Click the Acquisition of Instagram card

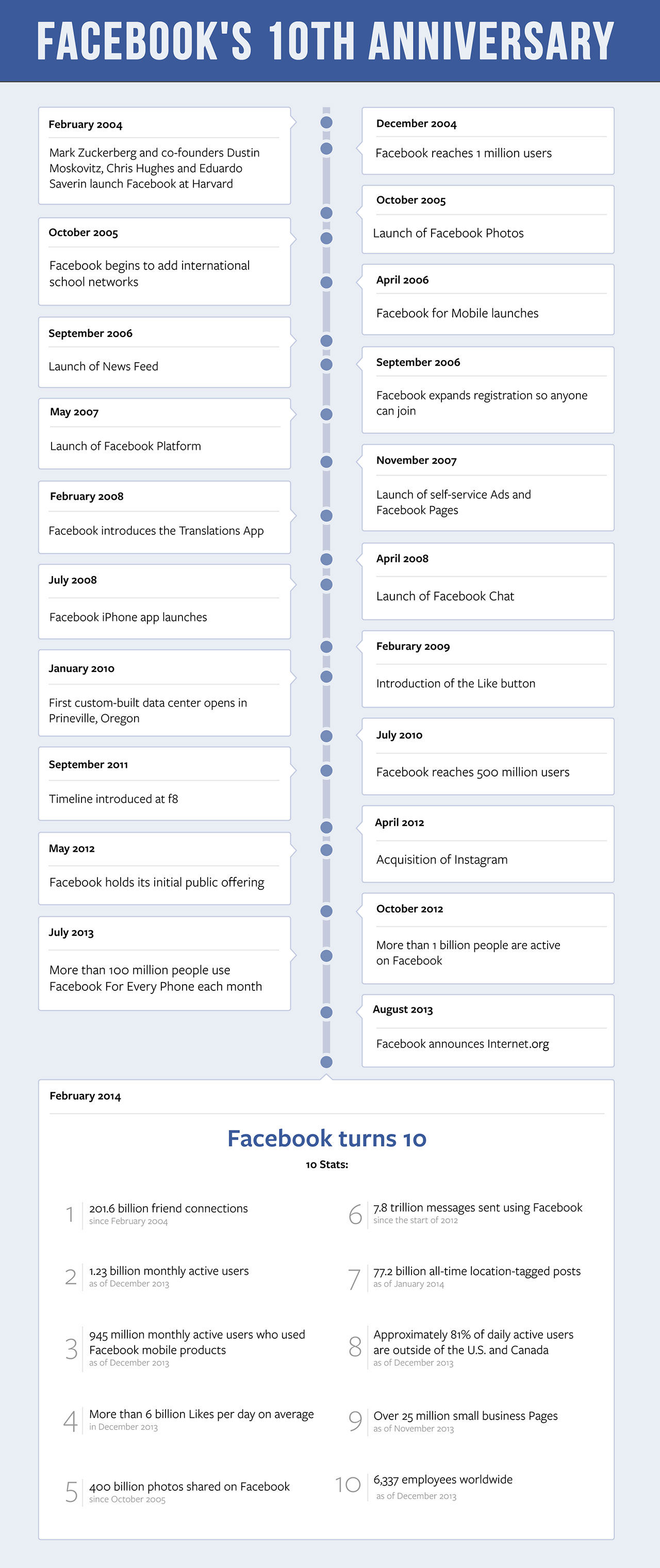pyautogui.click(x=488, y=844)
